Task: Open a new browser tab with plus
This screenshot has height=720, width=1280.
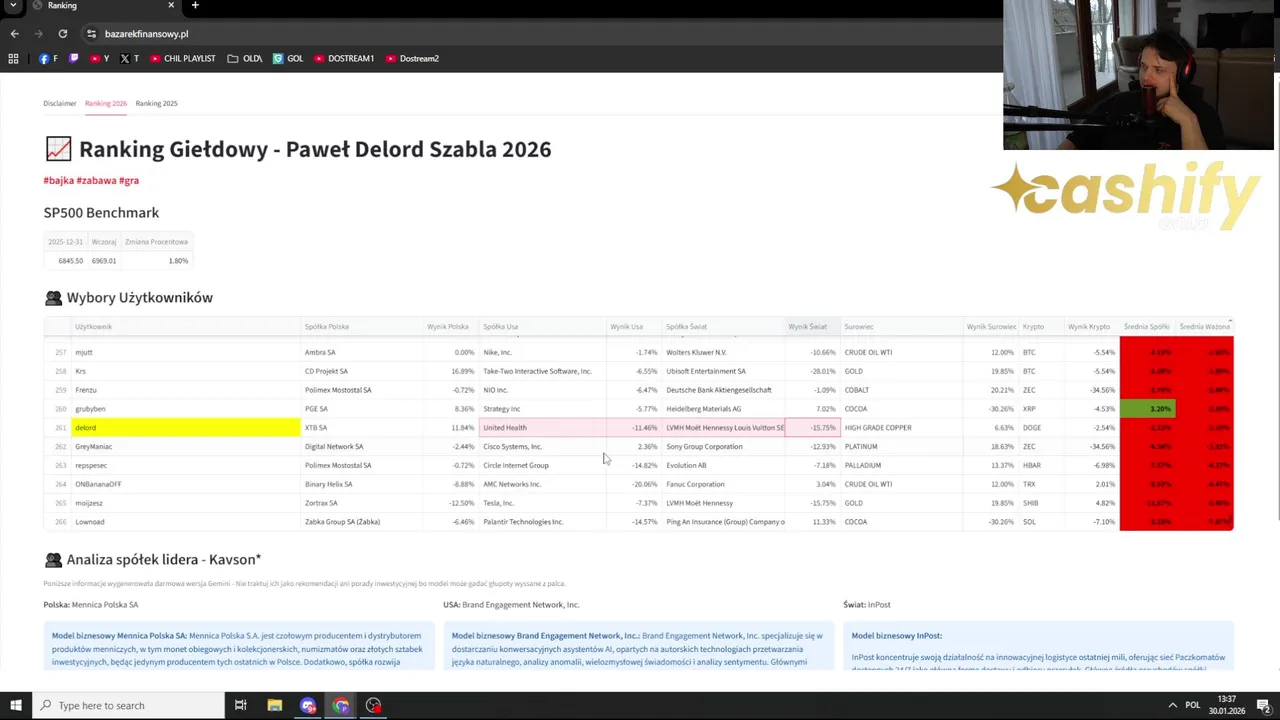Action: point(195,6)
